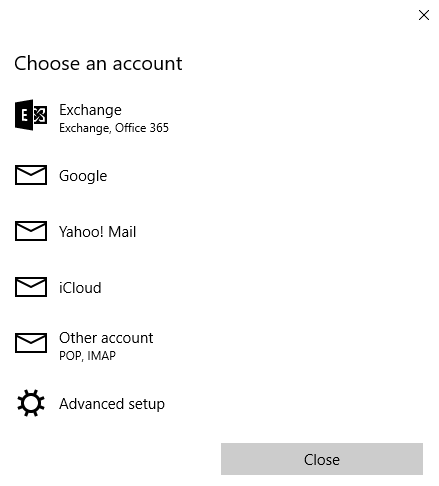439x486 pixels.
Task: Click the envelope icon beside Other account
Action: (x=31, y=343)
